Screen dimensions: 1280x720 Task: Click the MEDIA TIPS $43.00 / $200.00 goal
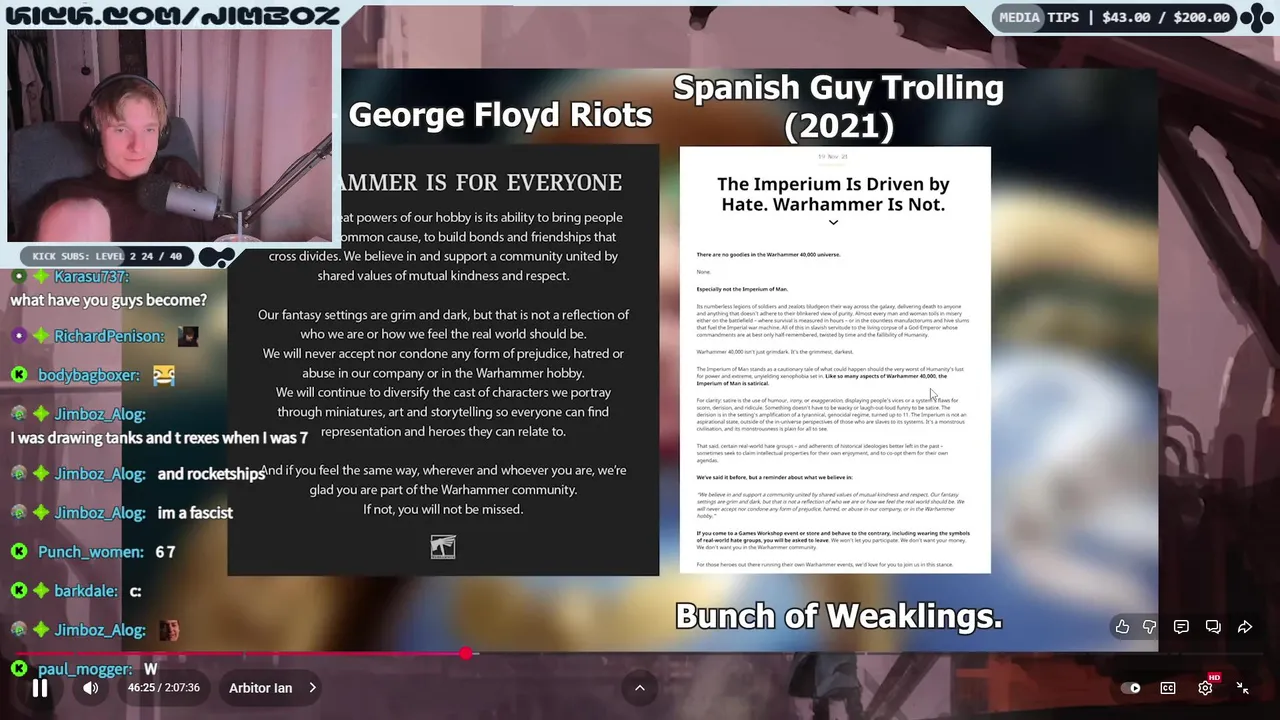pyautogui.click(x=1114, y=17)
